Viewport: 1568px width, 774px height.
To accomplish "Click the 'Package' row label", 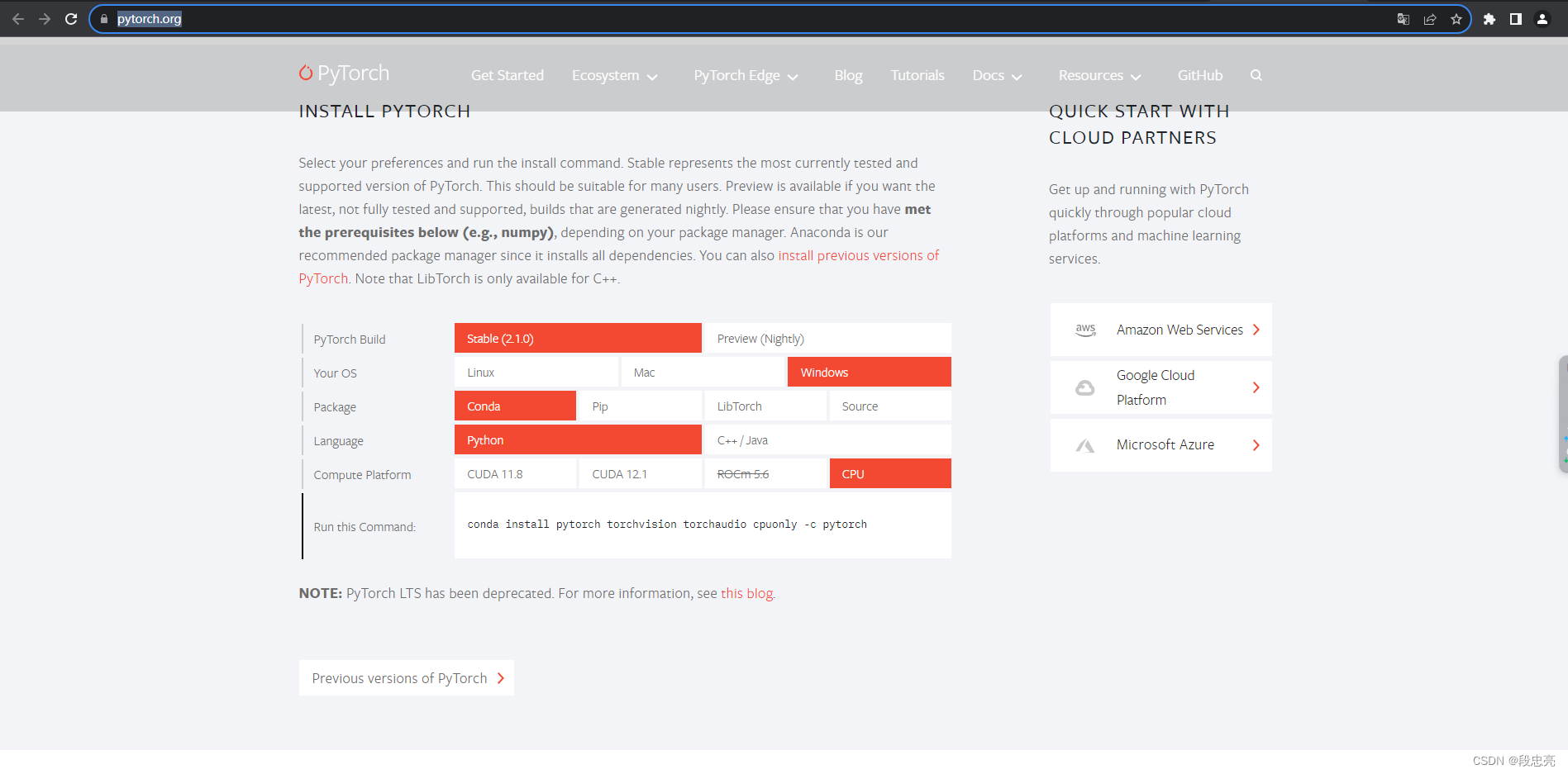I will click(335, 407).
